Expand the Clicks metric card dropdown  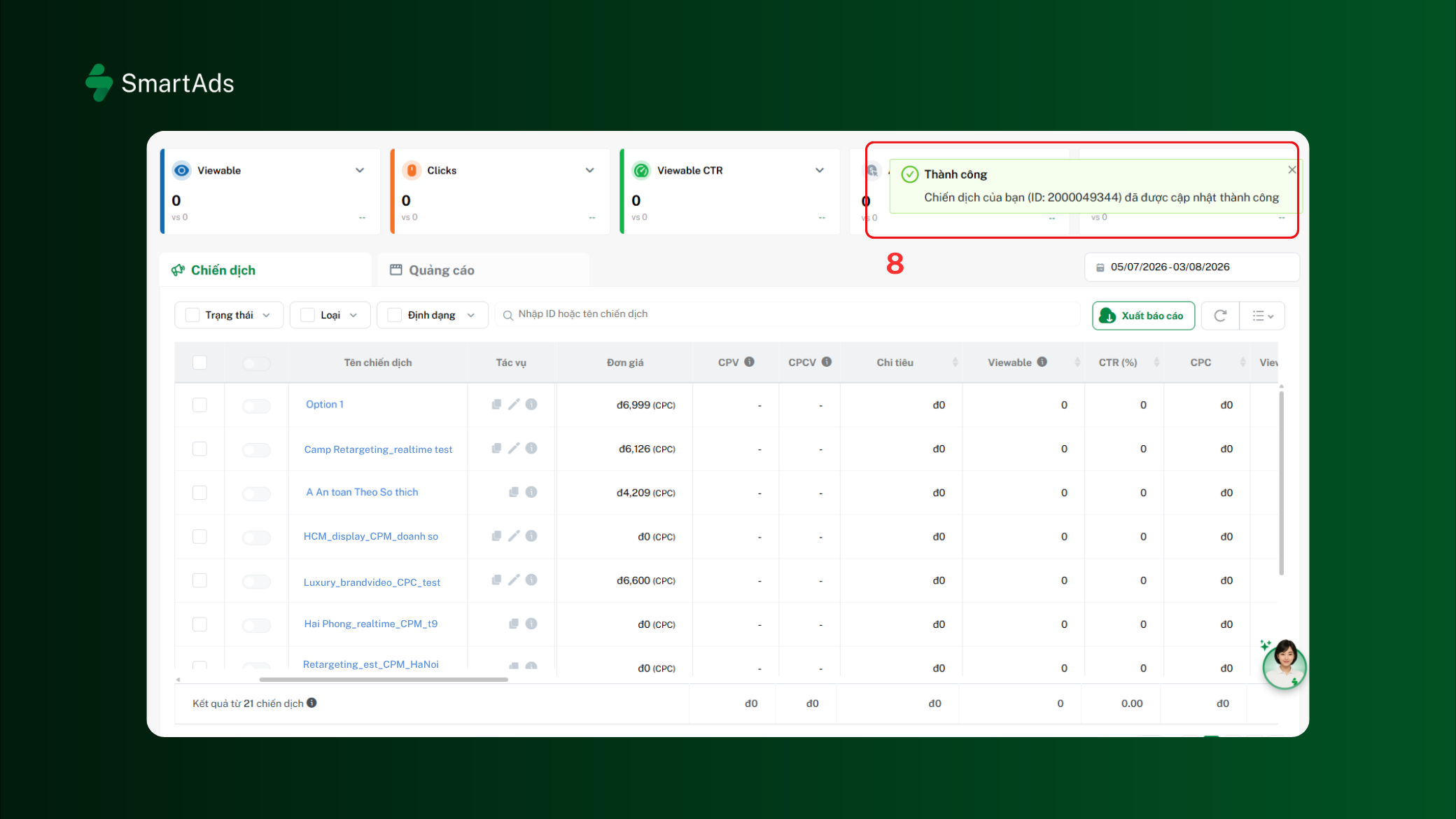pyautogui.click(x=590, y=170)
